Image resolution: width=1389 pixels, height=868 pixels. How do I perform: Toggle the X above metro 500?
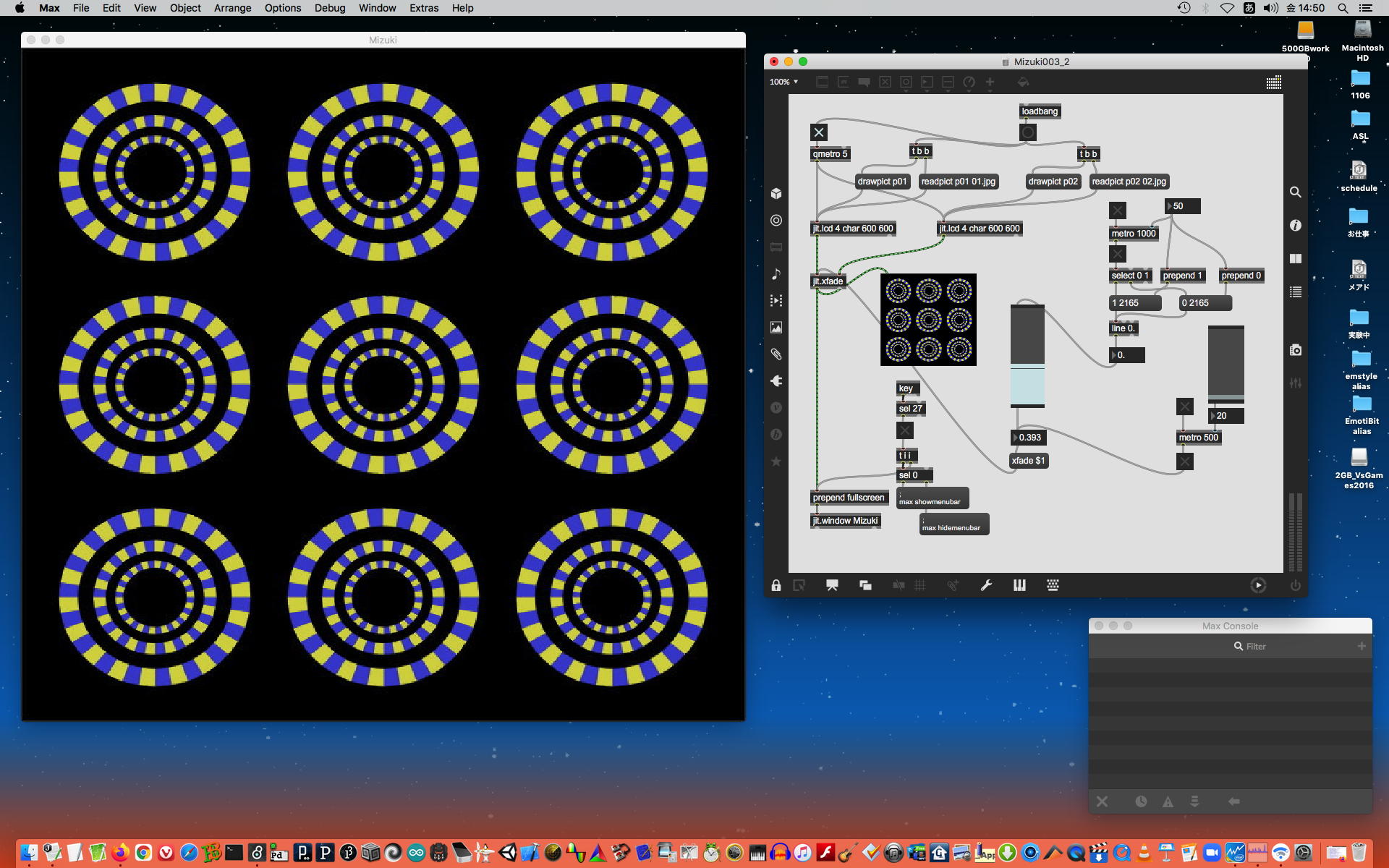pos(1184,407)
